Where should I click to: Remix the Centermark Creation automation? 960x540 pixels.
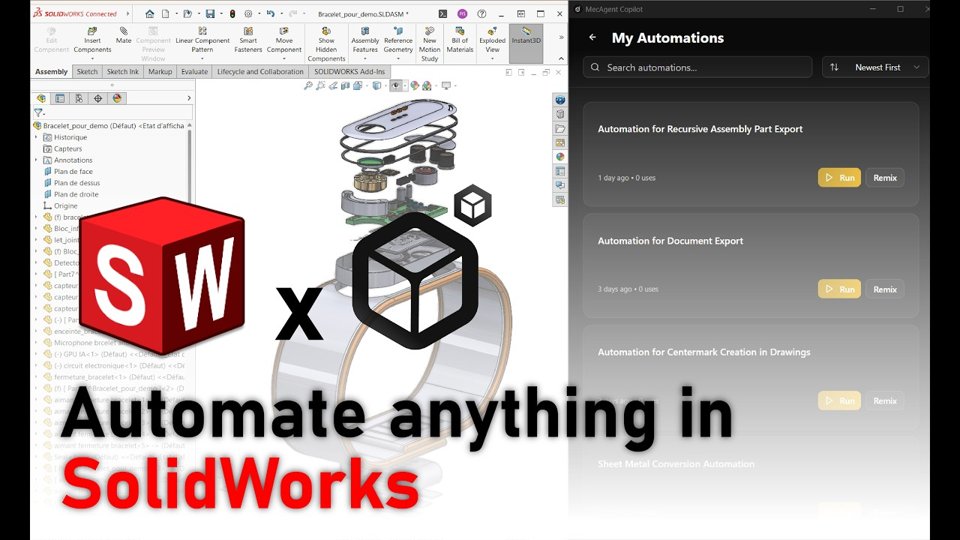tap(885, 400)
